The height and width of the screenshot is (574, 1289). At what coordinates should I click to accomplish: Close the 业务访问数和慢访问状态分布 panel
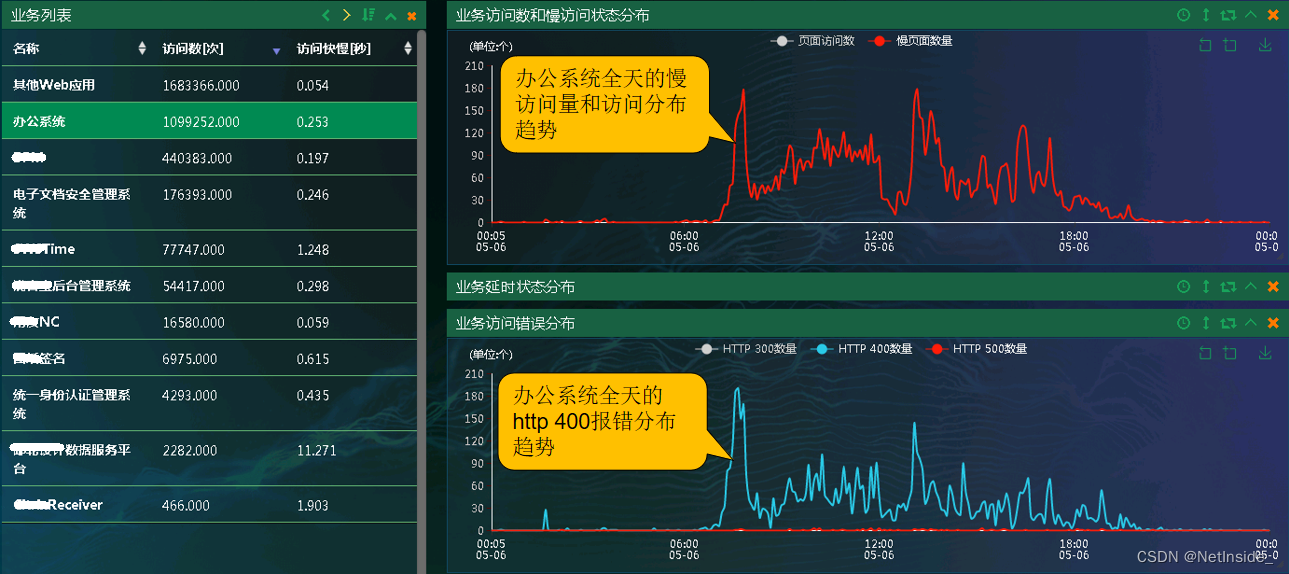pos(1273,15)
